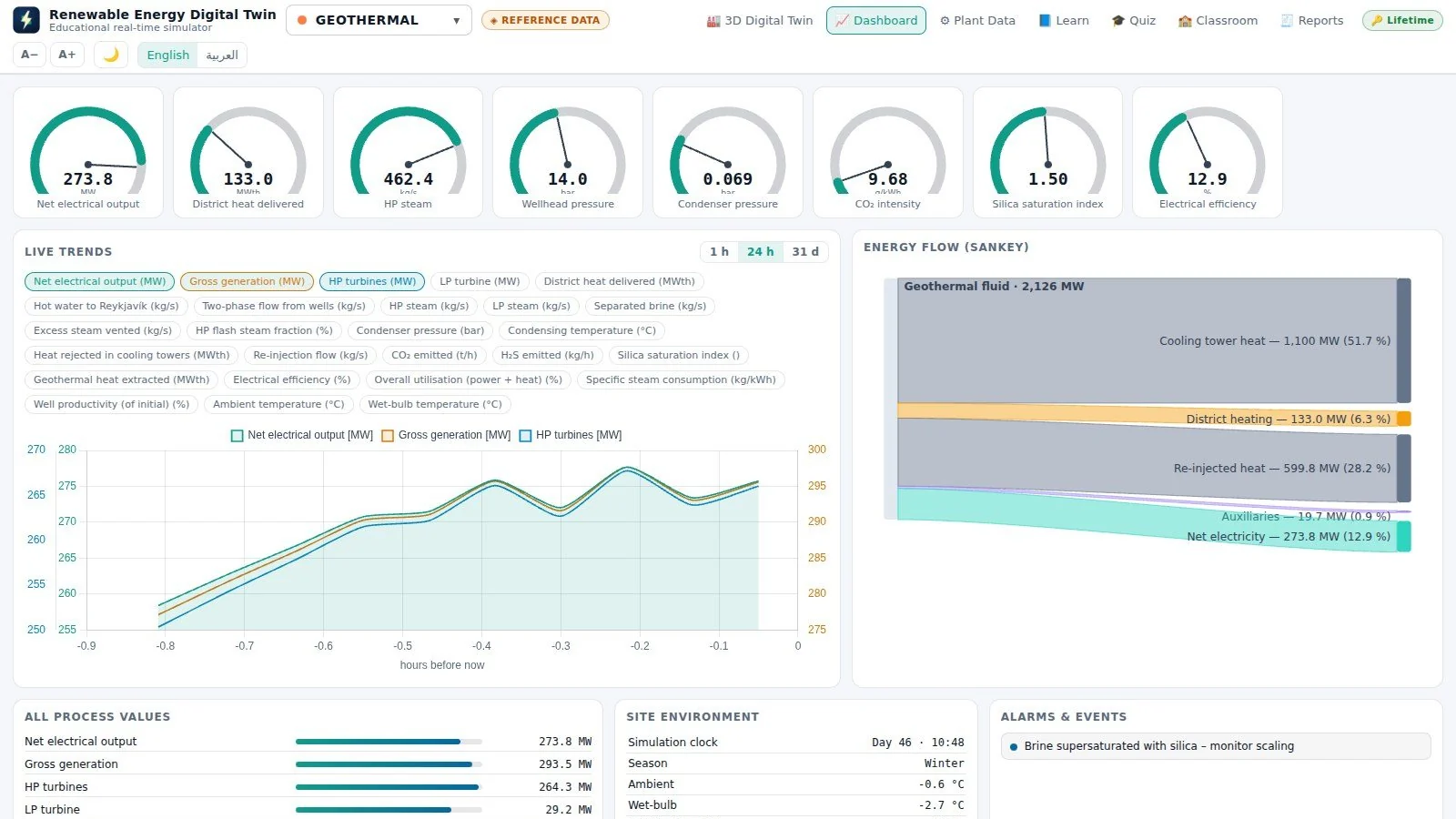Click the Renewable Energy Digital Twin logo icon

pyautogui.click(x=26, y=20)
